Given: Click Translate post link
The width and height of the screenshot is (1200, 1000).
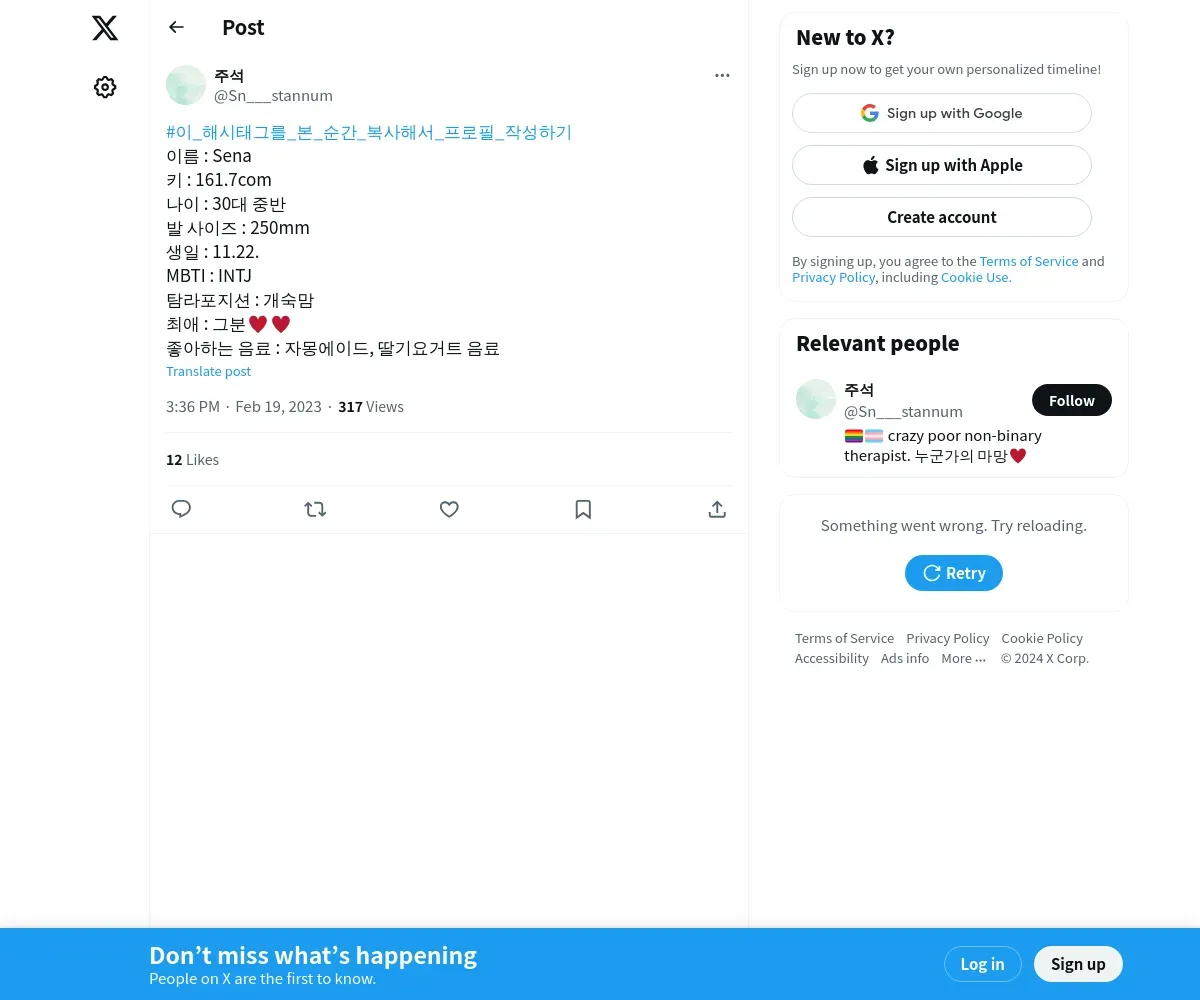Looking at the screenshot, I should coord(208,371).
